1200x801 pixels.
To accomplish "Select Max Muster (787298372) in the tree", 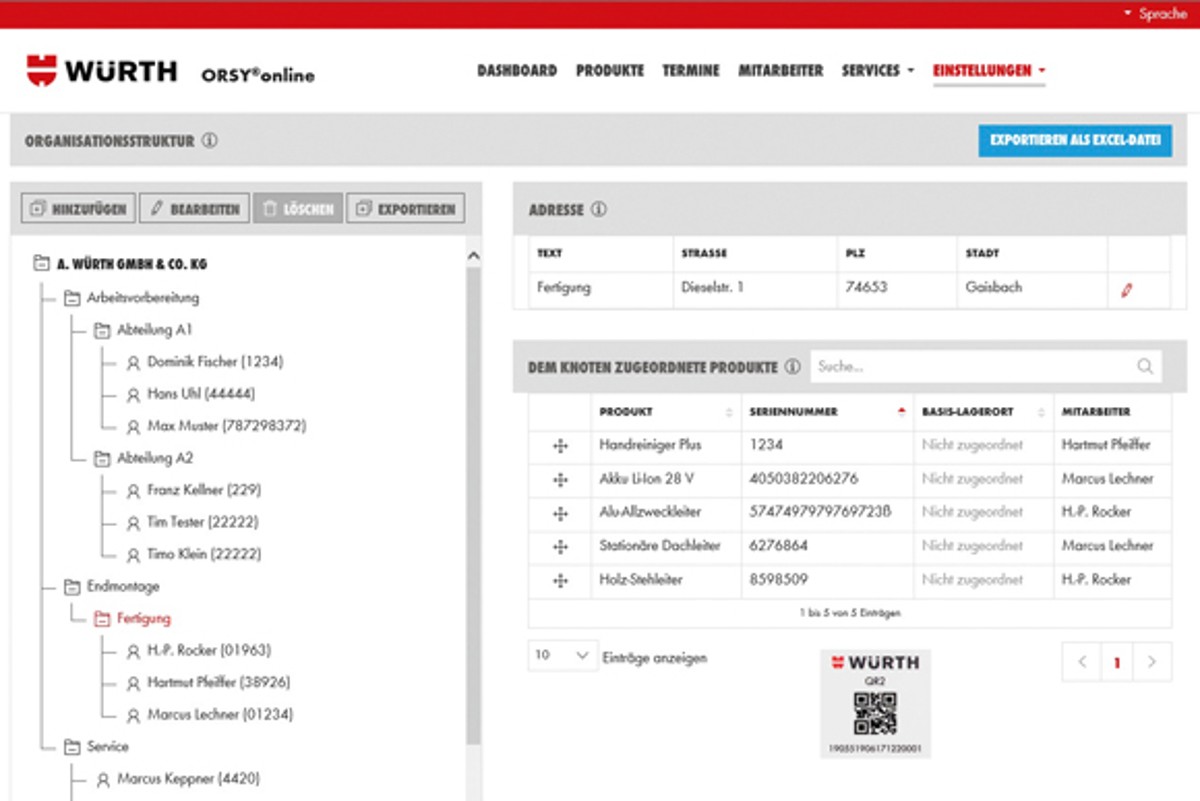I will [x=227, y=426].
